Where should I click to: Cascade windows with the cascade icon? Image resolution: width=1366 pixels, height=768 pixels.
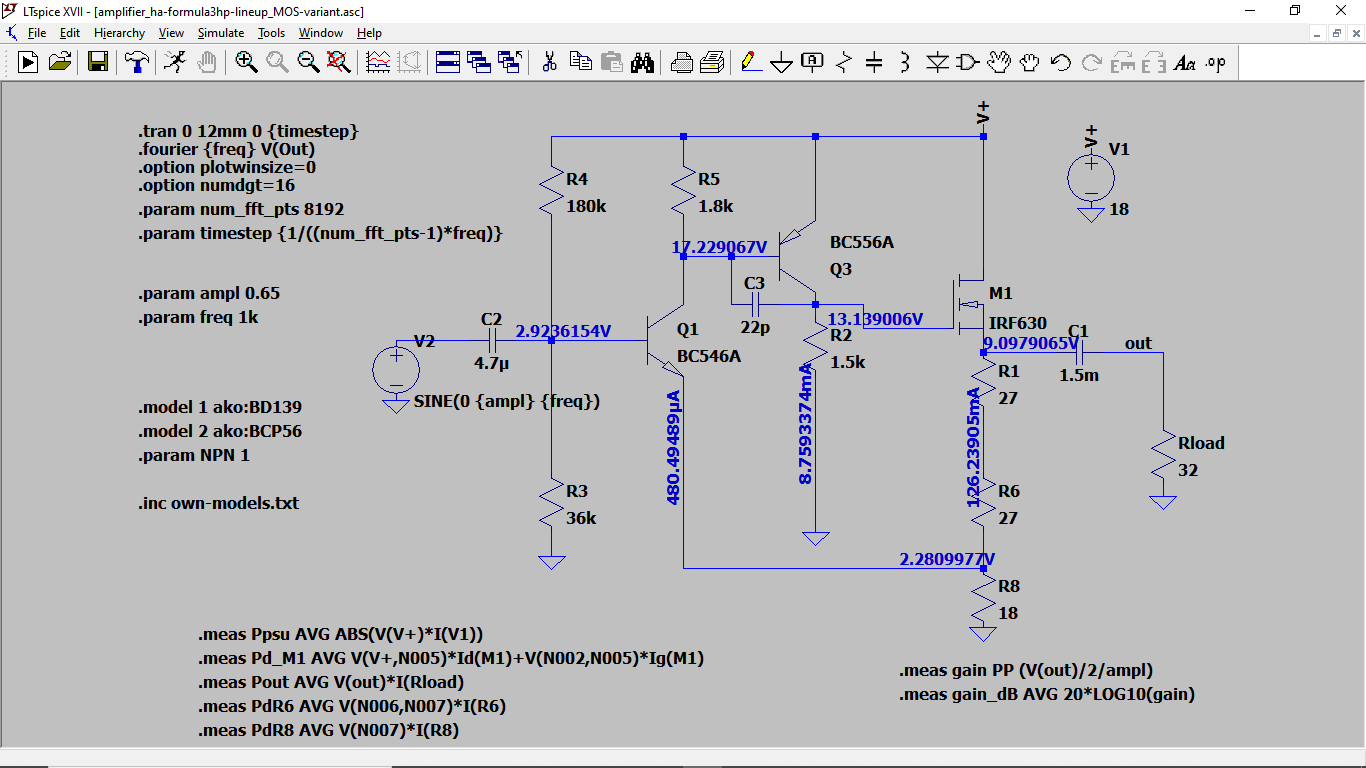(x=479, y=62)
